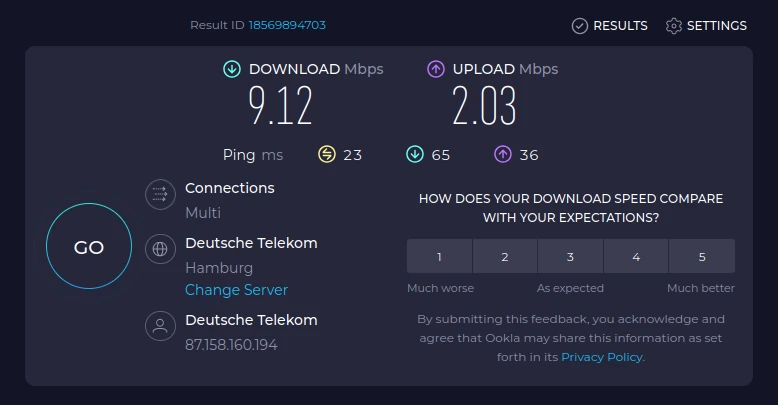Click the server globe icon
The width and height of the screenshot is (778, 405).
click(x=159, y=248)
